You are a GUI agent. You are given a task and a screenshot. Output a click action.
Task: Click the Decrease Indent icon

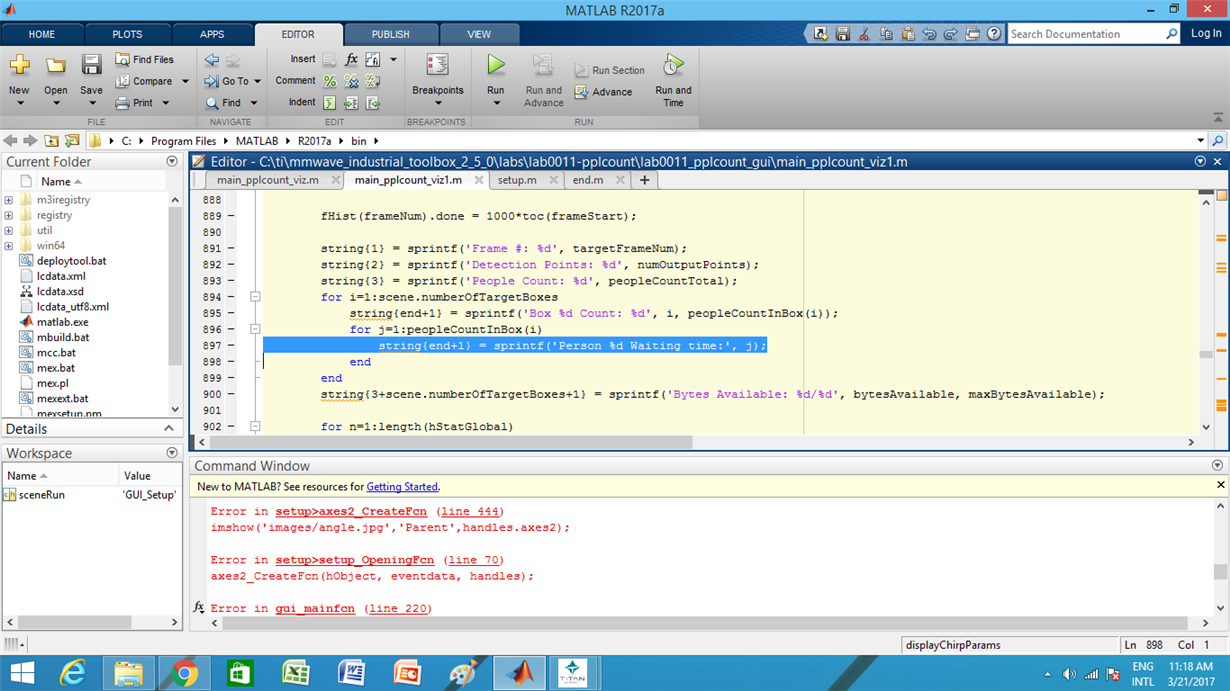click(x=373, y=103)
